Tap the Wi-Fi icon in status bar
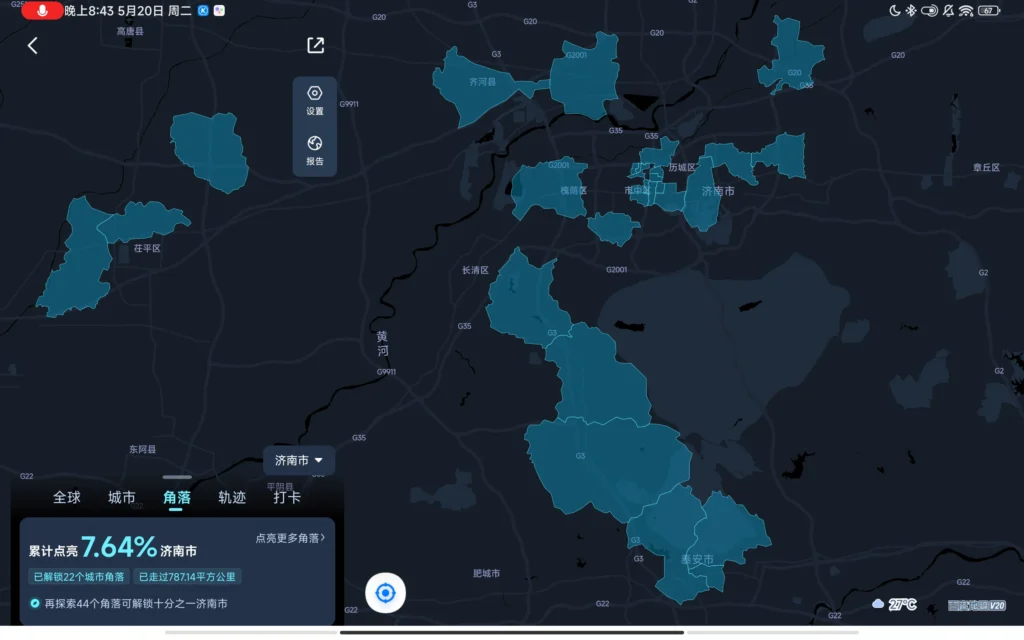The image size is (1024, 640). 965,10
